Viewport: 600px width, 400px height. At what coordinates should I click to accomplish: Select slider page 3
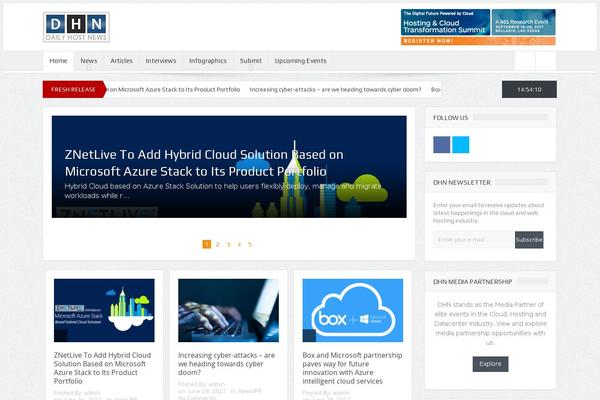tap(228, 244)
